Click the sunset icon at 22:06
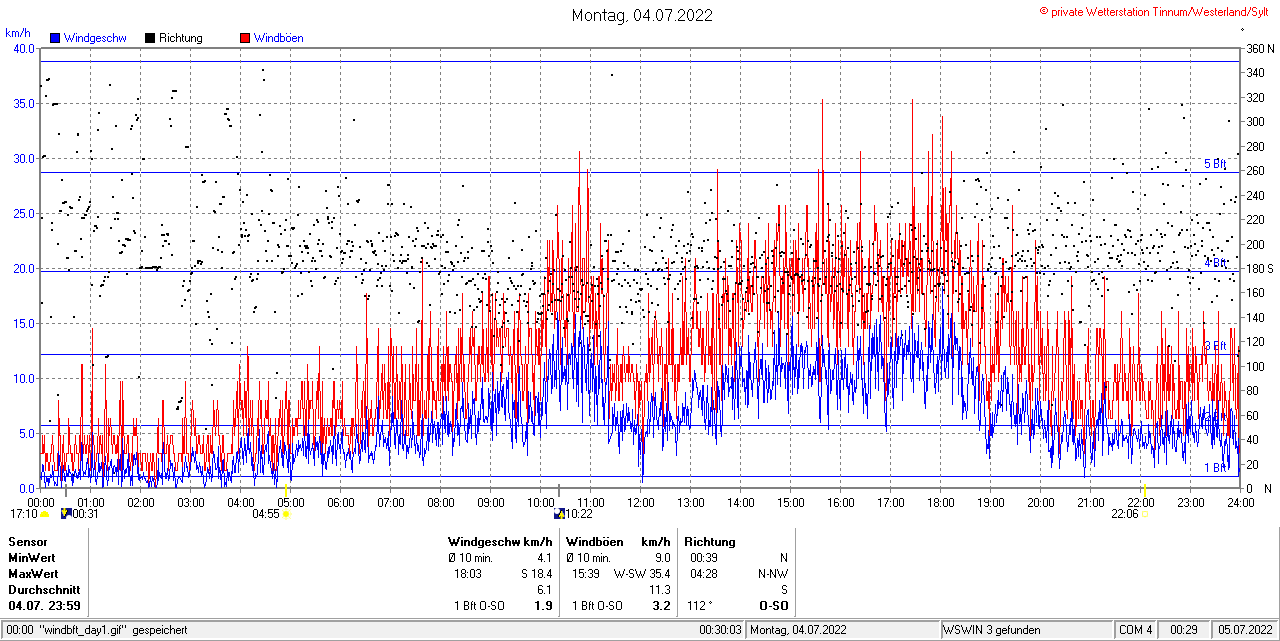This screenshot has height=641, width=1280. [x=1144, y=514]
